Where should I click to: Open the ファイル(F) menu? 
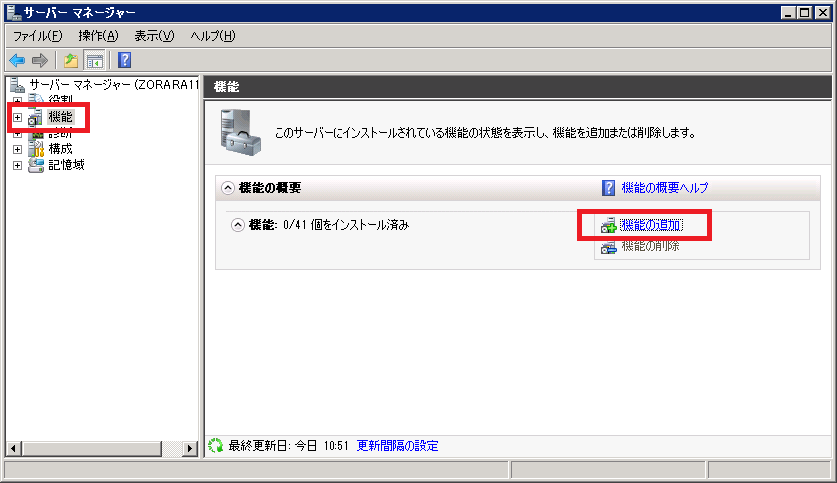click(37, 36)
